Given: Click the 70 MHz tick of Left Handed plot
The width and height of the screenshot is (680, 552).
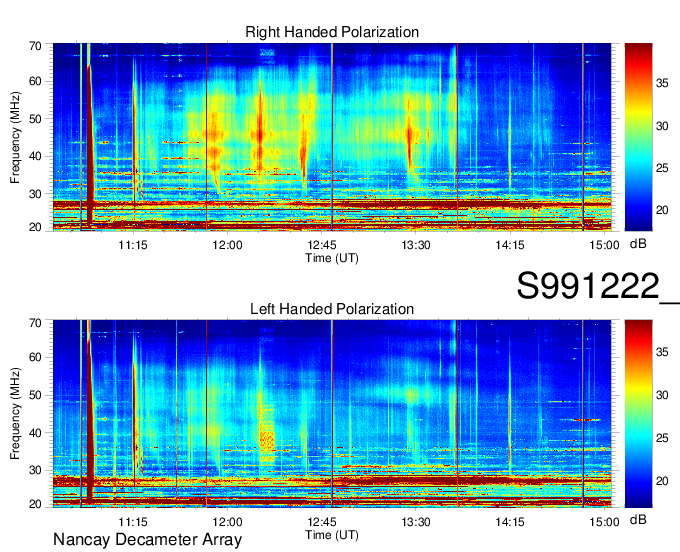Looking at the screenshot, I should coord(35,323).
